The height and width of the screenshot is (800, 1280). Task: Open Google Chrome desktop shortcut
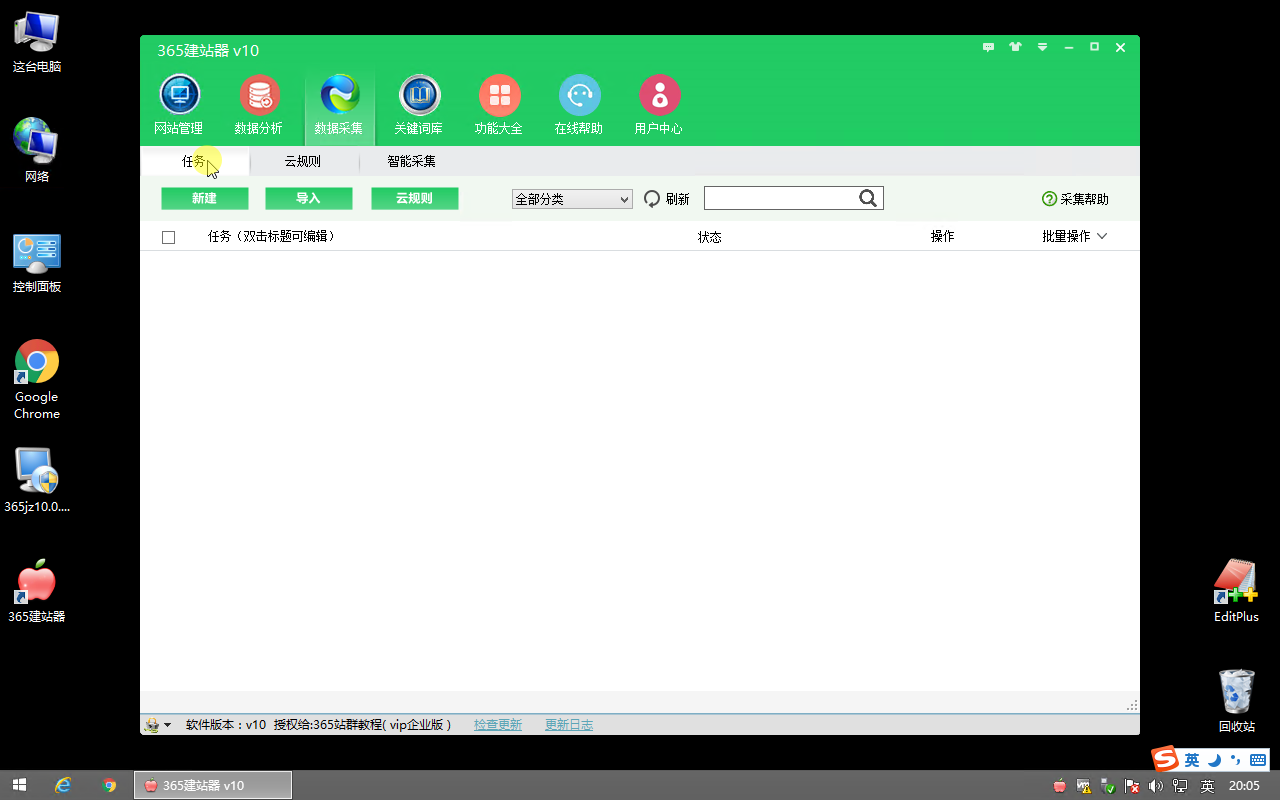[36, 362]
